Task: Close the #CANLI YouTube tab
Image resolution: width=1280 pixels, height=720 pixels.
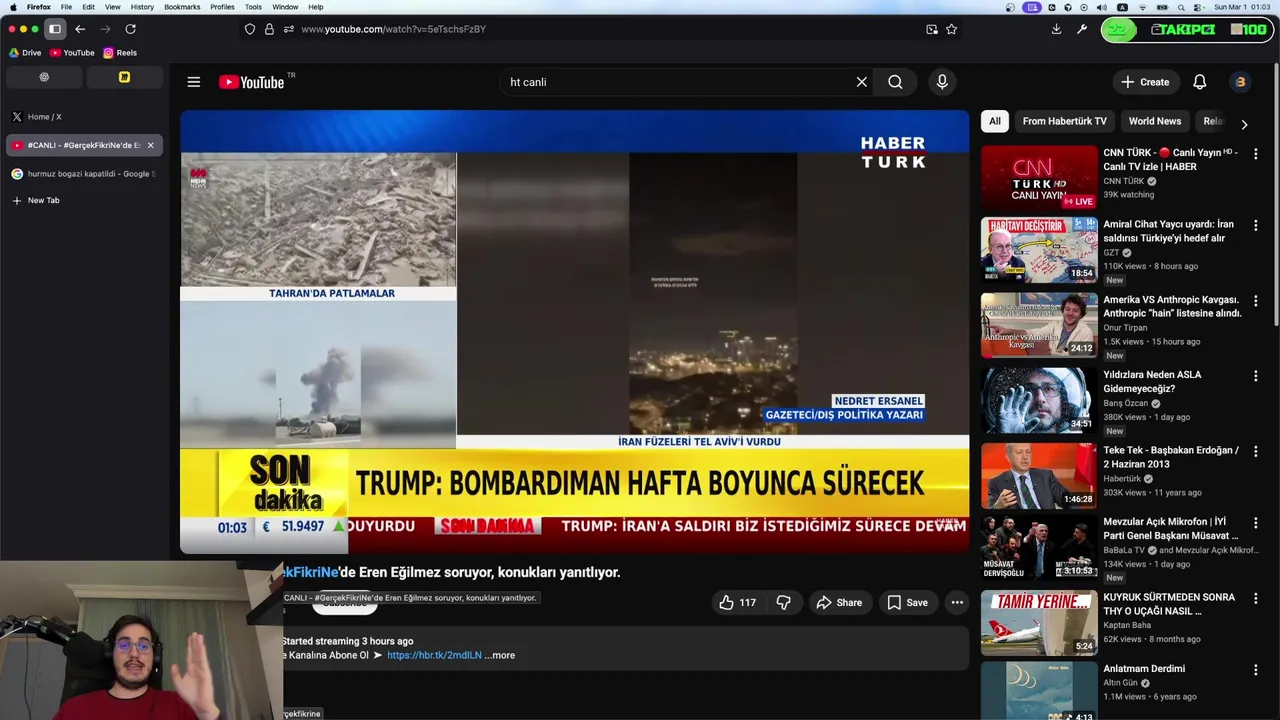Action: pyautogui.click(x=150, y=145)
